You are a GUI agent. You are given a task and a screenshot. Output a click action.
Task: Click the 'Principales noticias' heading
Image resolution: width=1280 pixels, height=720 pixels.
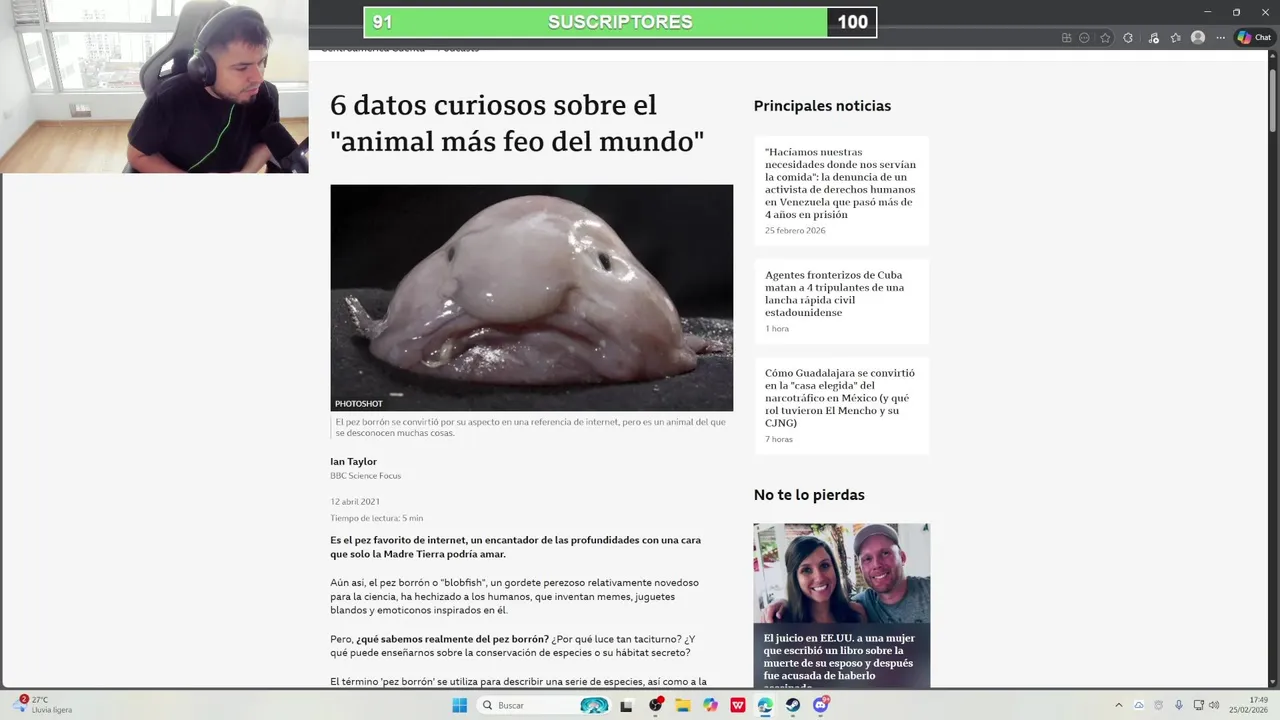click(822, 106)
